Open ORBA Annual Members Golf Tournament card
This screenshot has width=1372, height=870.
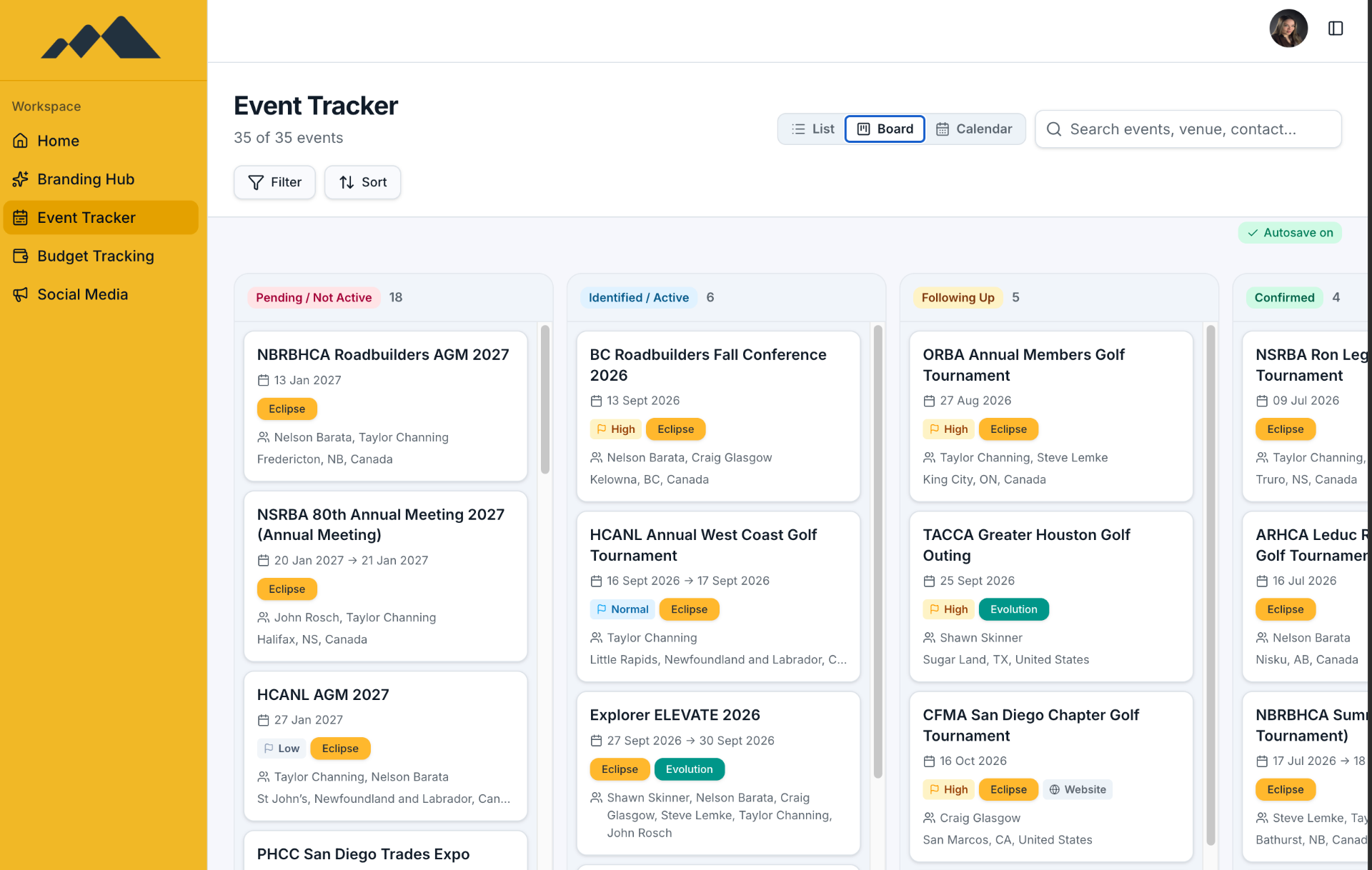point(1051,416)
